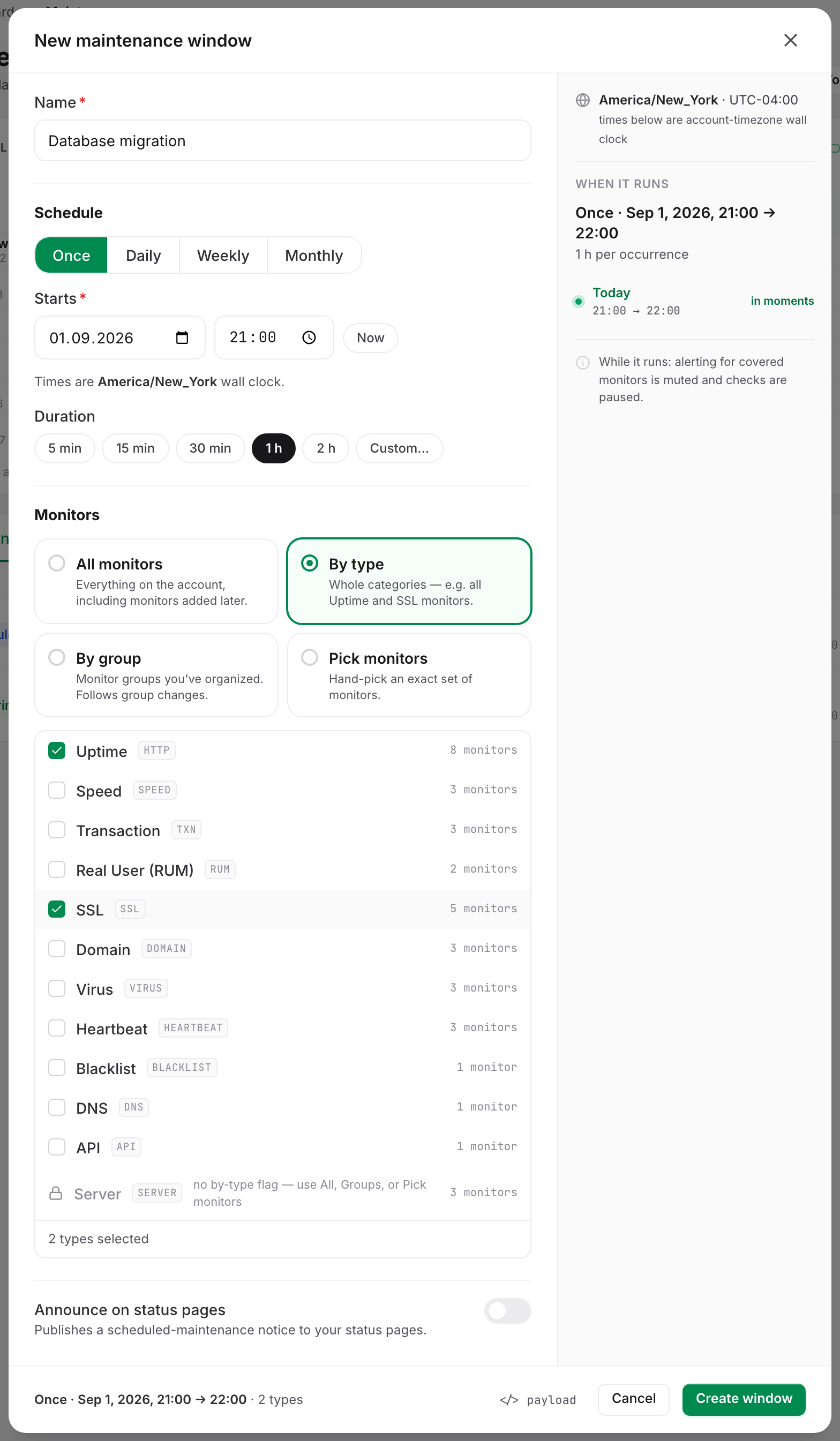Choose the 30 min duration
This screenshot has width=840, height=1441.
pos(211,448)
